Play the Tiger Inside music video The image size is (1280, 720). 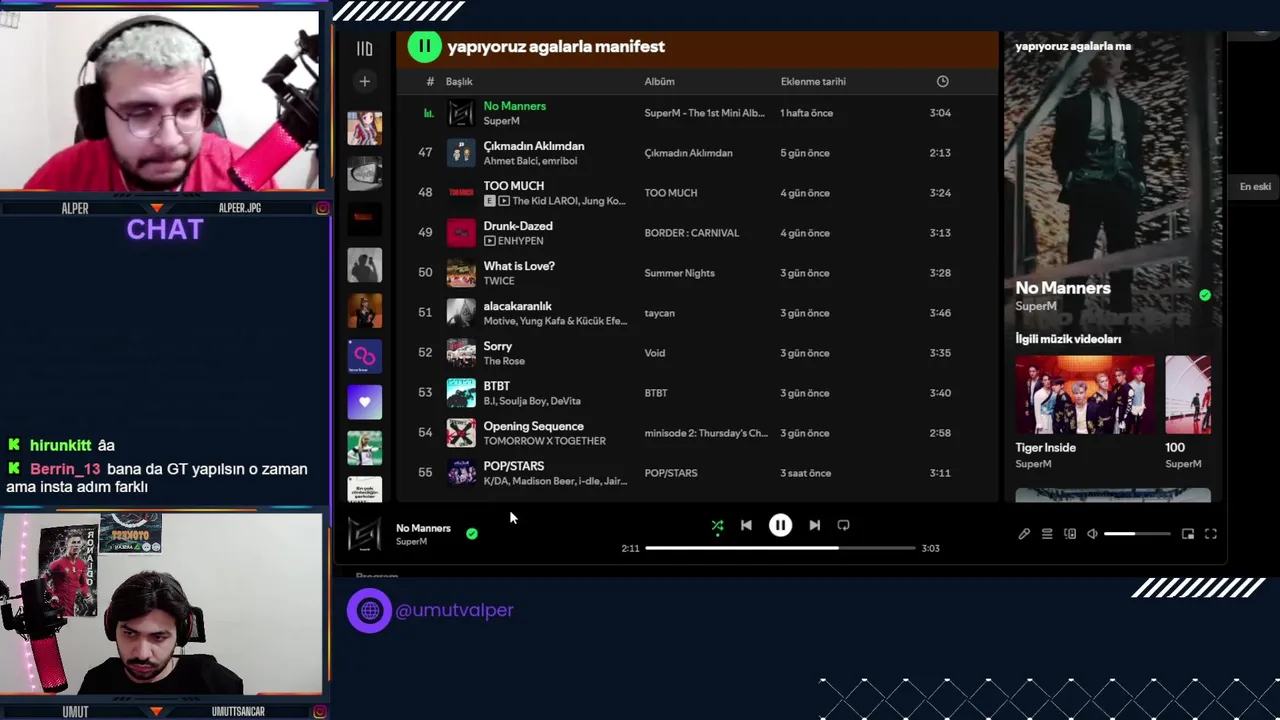tap(1085, 395)
